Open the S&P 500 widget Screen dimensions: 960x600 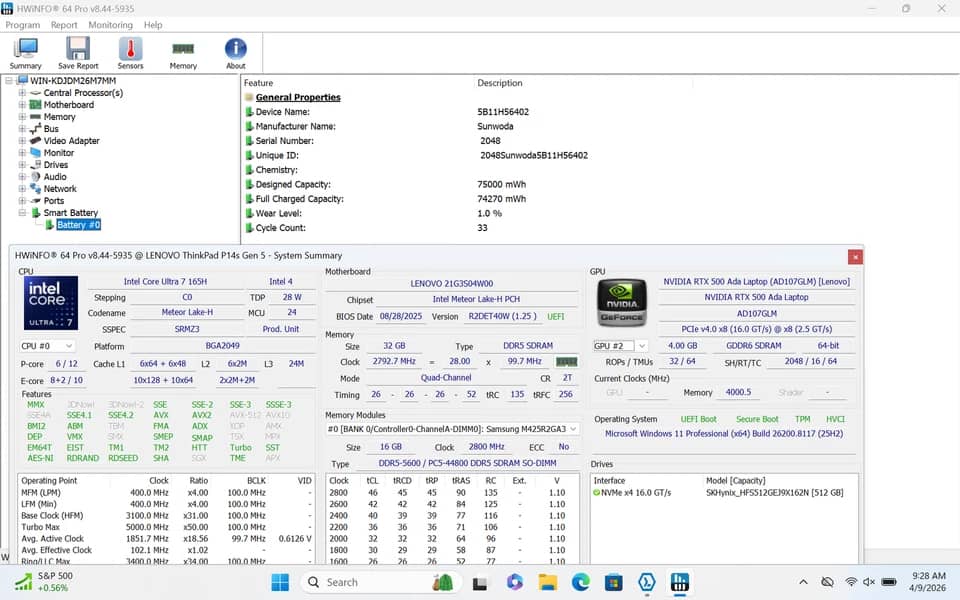click(x=43, y=582)
